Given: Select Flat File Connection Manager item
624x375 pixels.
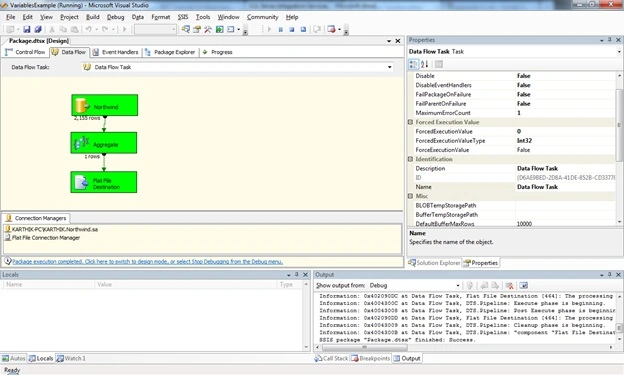Looking at the screenshot, I should point(42,238).
